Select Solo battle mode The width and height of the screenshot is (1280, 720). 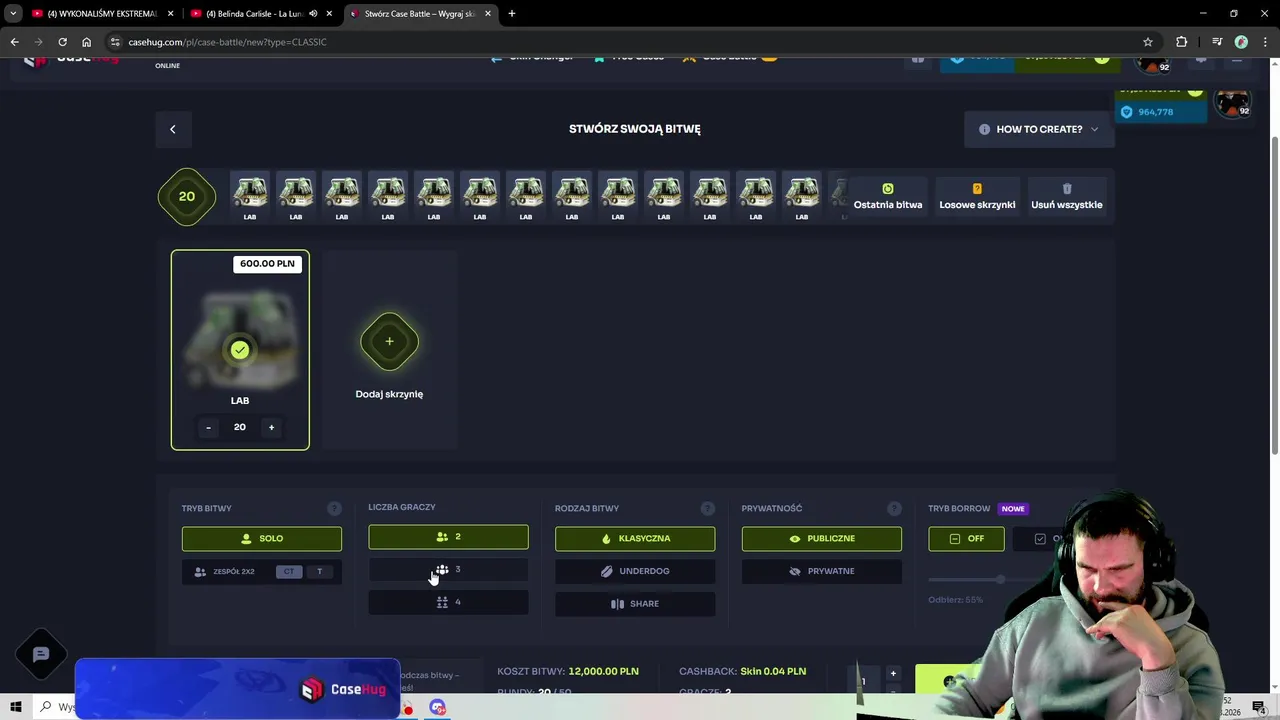tap(262, 538)
